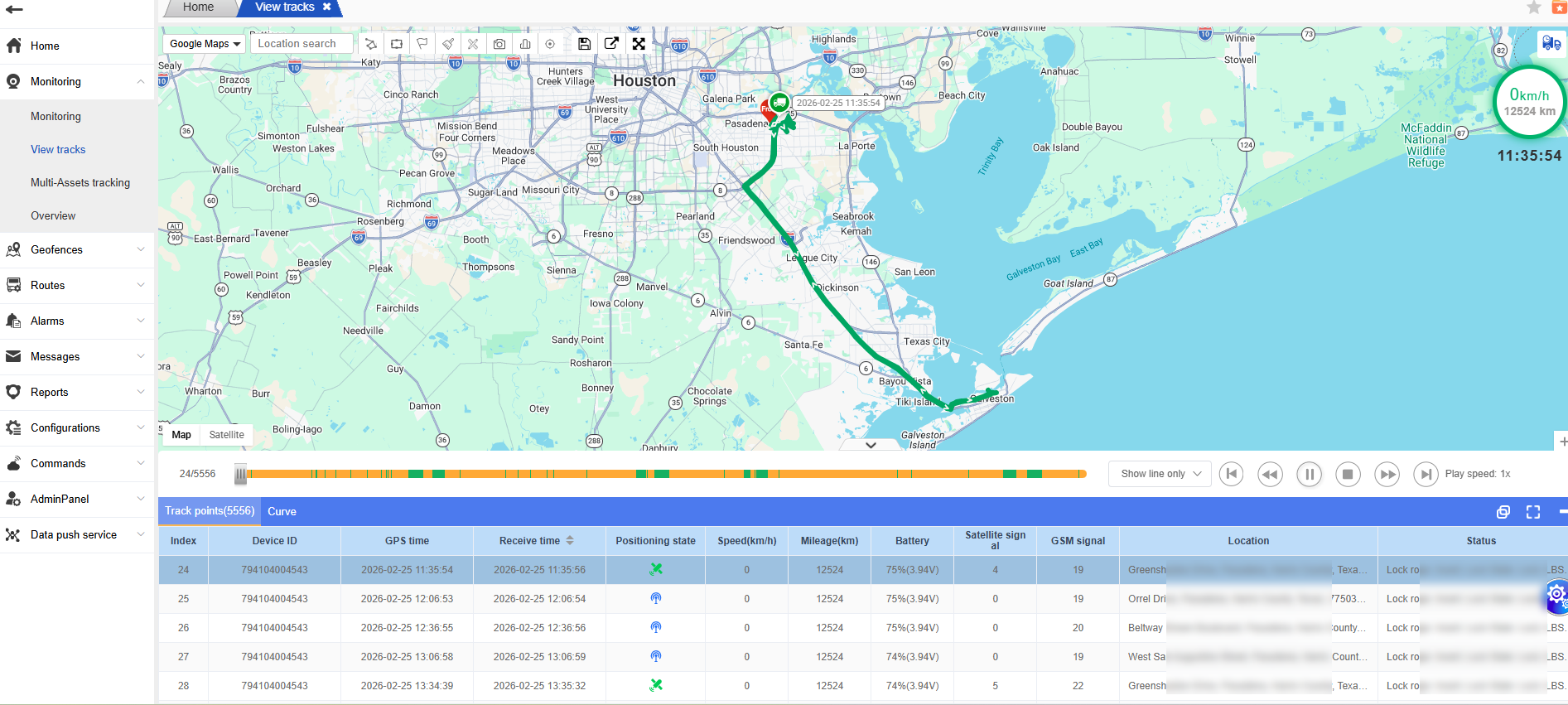1568x705 pixels.
Task: Select the polygon drawing tool
Action: tap(371, 44)
